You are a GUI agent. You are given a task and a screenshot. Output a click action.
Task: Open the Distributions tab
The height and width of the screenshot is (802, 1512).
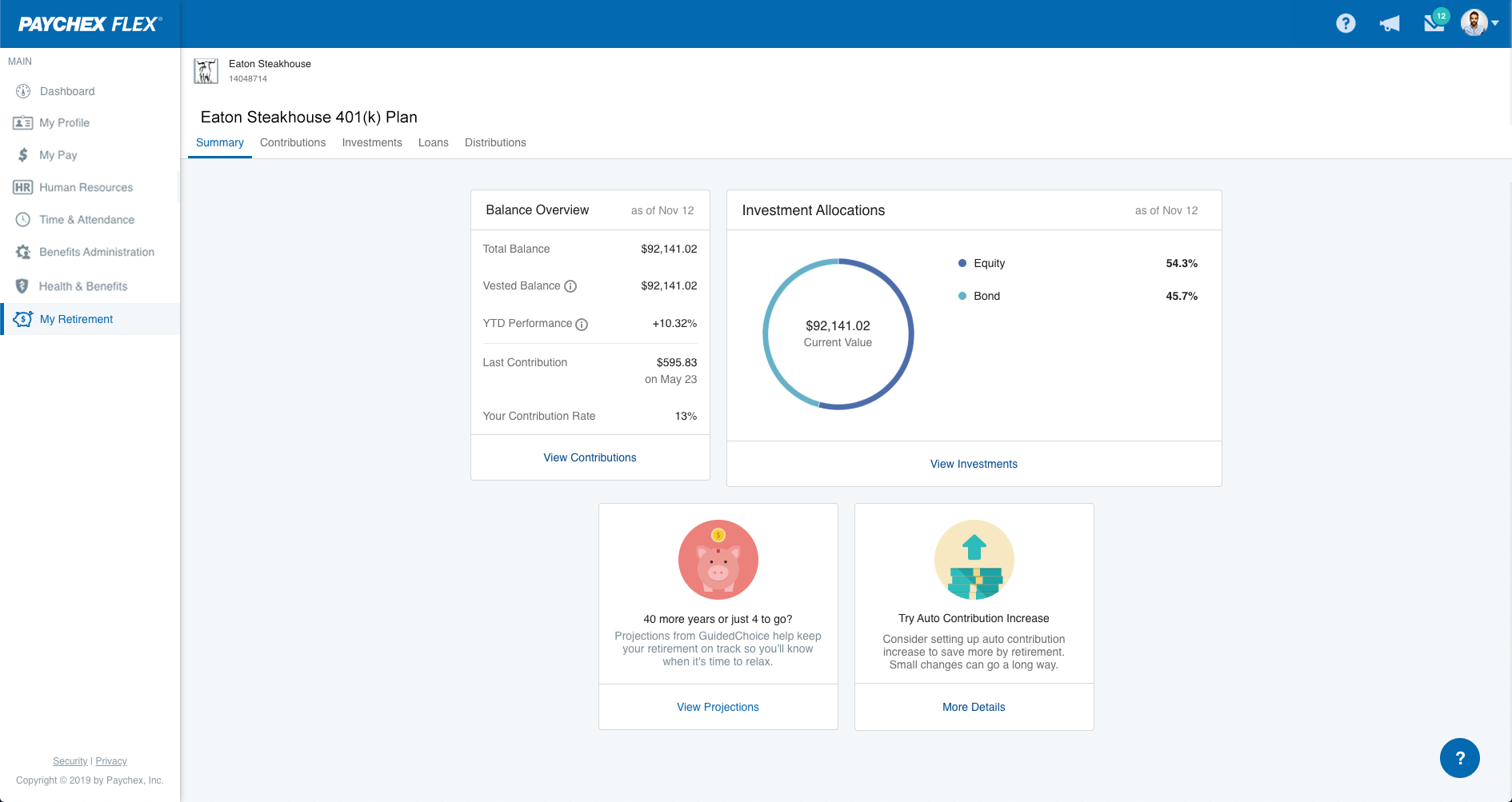[495, 142]
